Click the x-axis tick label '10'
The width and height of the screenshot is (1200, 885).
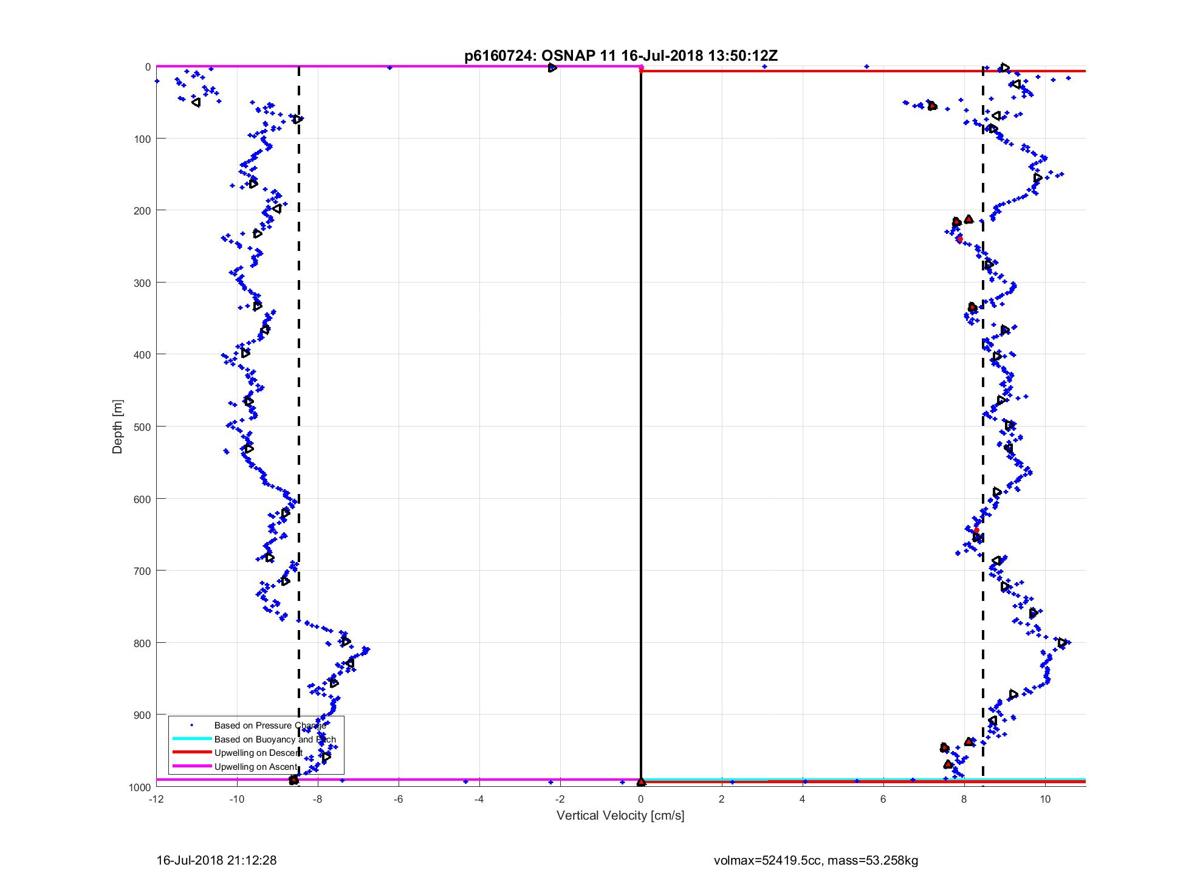pos(1045,799)
